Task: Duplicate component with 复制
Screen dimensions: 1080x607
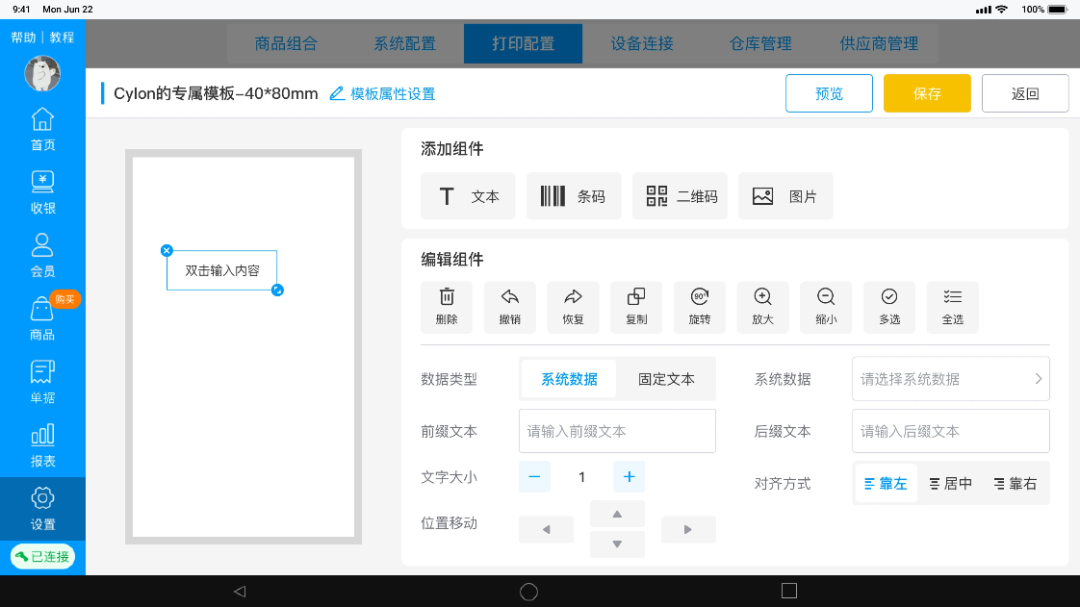Action: [636, 307]
